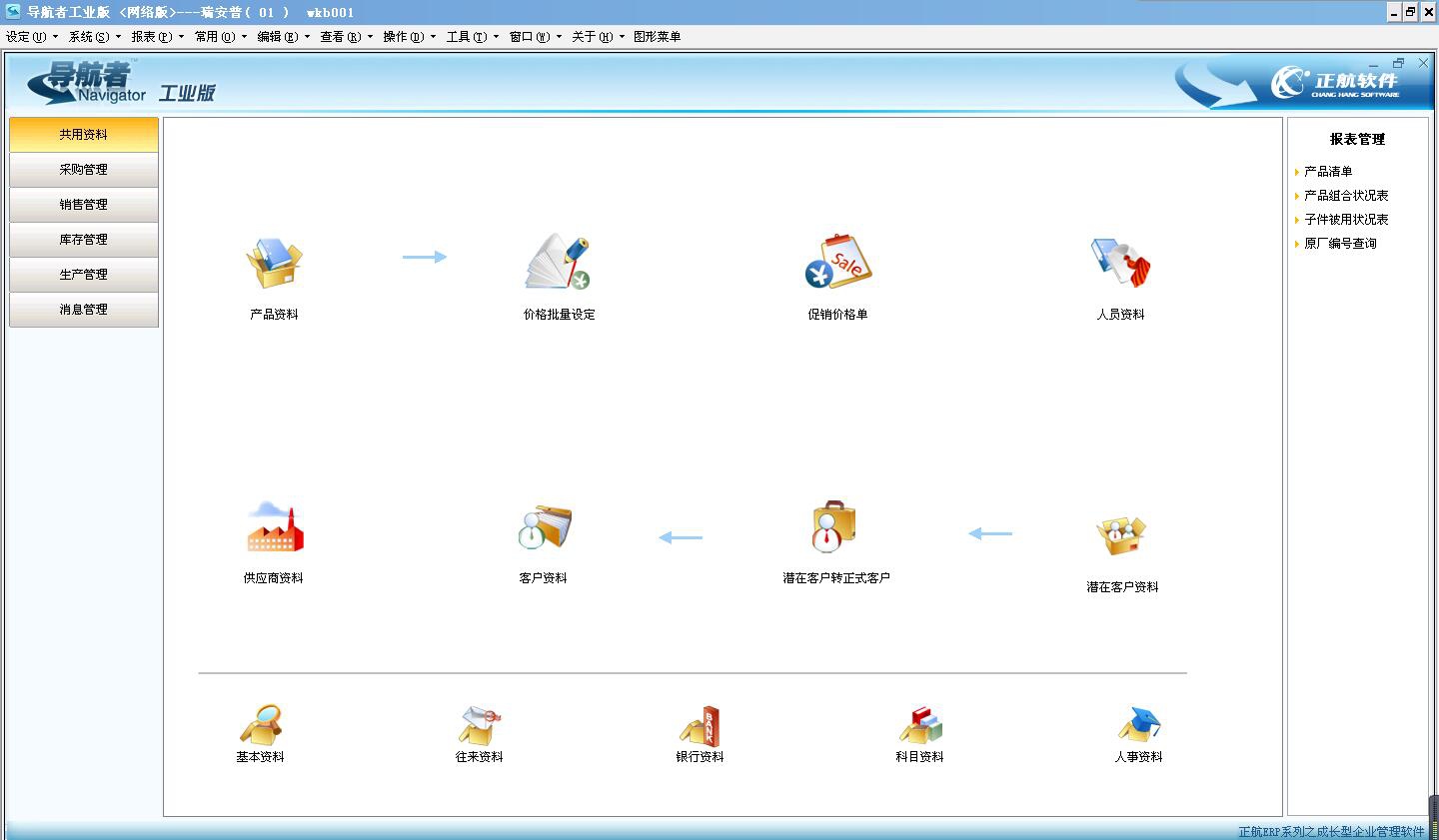Expand the 工具(T) menu dropdown arrow
Screen dimensions: 1439x840
coord(496,37)
